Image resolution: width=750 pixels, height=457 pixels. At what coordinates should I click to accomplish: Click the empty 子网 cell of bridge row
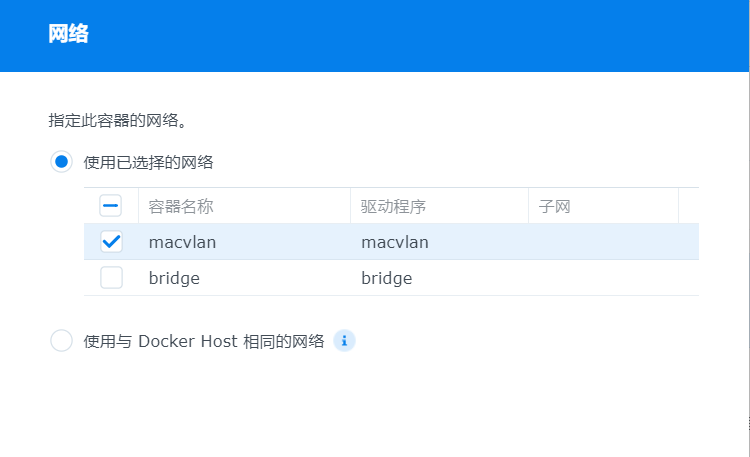602,278
